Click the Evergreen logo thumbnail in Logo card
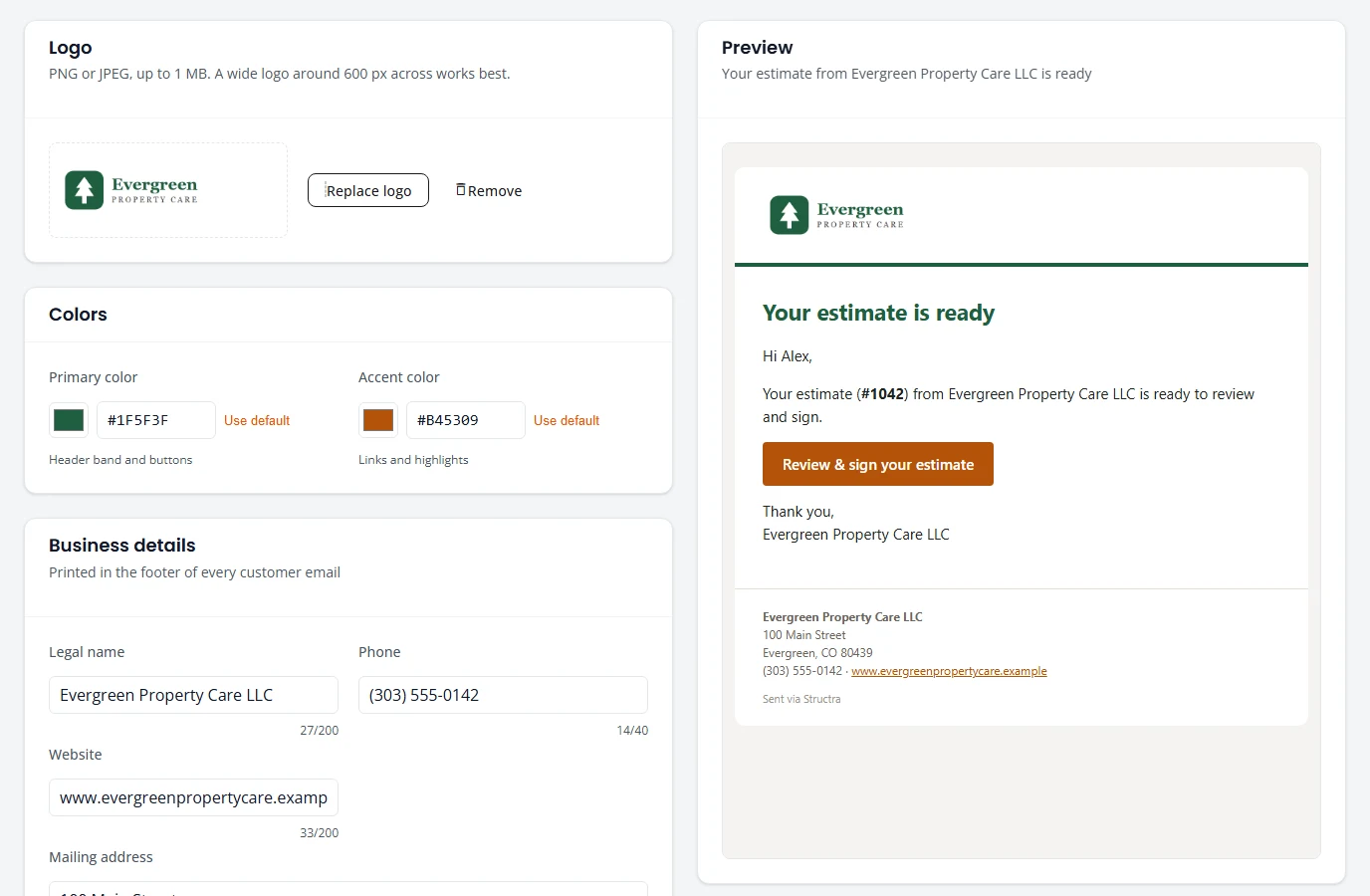Image resolution: width=1370 pixels, height=896 pixels. point(131,190)
